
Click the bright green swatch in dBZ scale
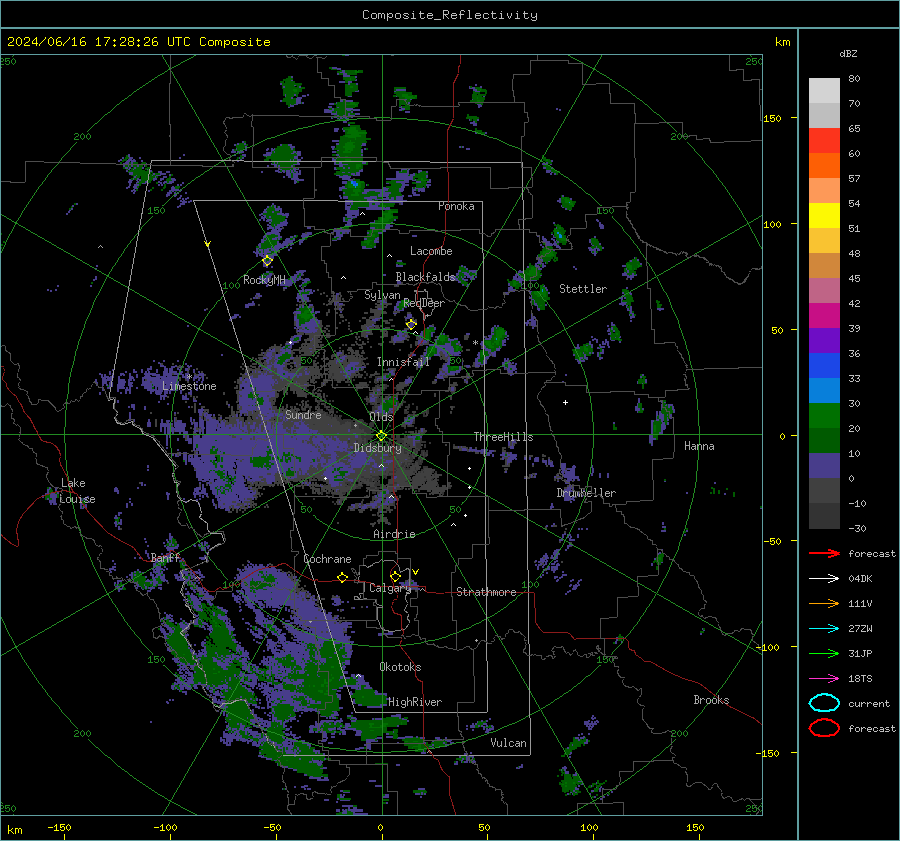tap(824, 416)
